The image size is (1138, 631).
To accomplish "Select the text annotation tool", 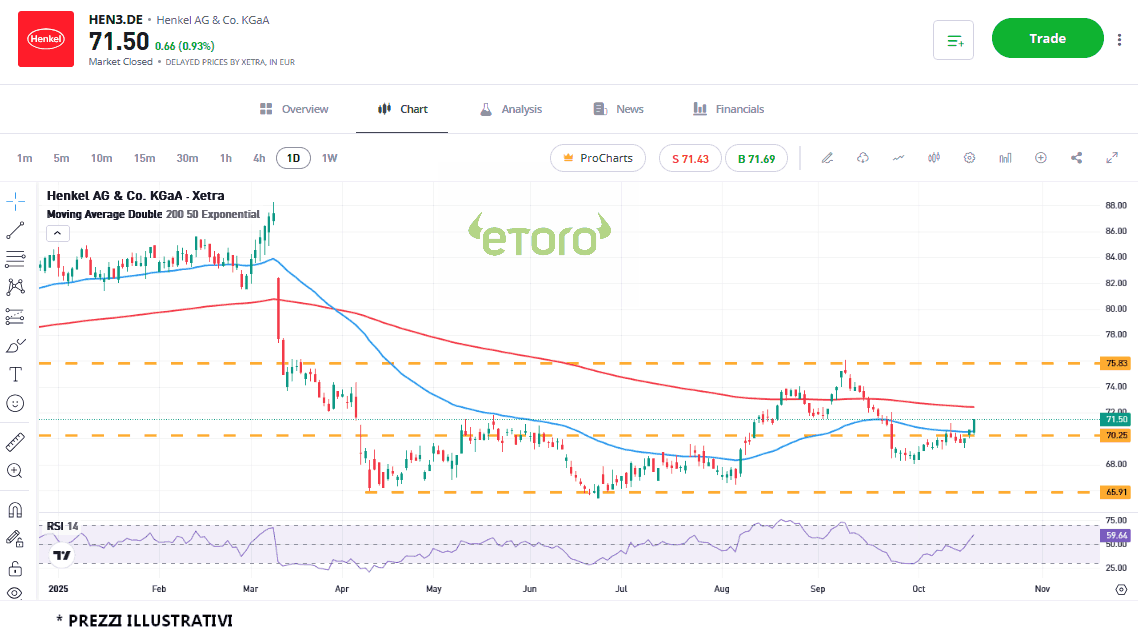I will click(15, 374).
